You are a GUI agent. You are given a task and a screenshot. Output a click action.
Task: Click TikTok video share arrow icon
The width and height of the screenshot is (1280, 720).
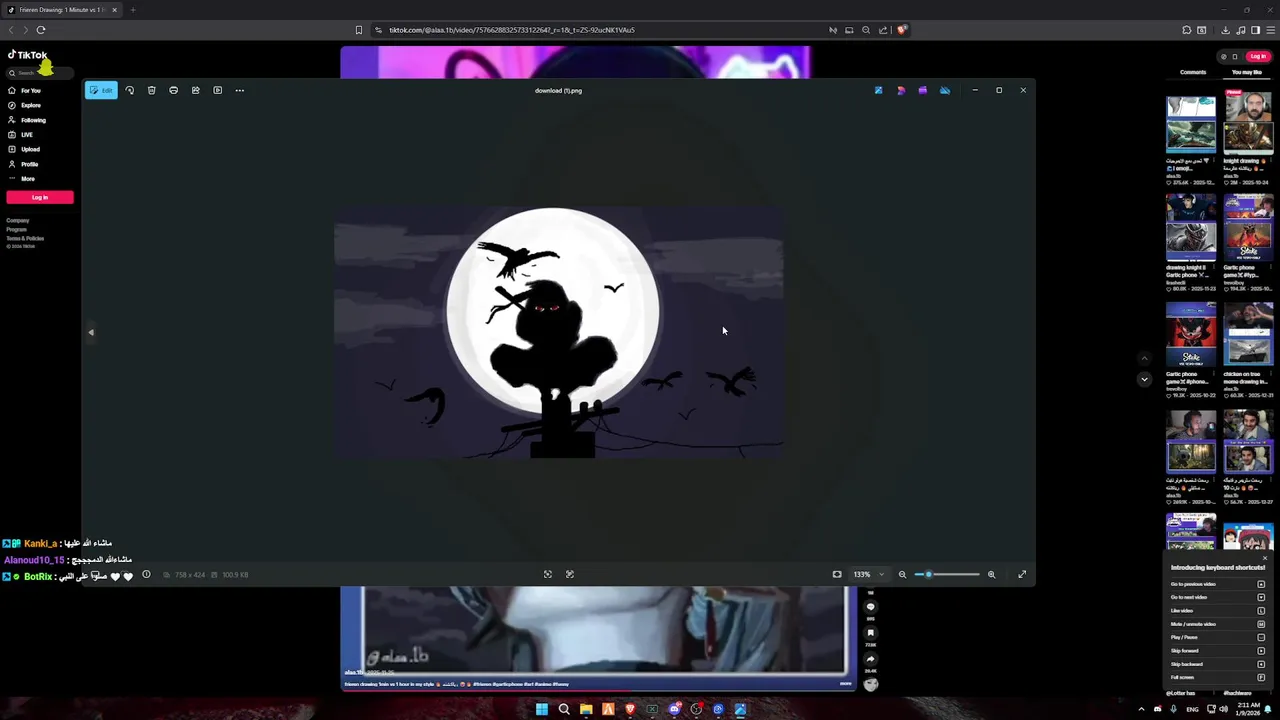[x=870, y=659]
